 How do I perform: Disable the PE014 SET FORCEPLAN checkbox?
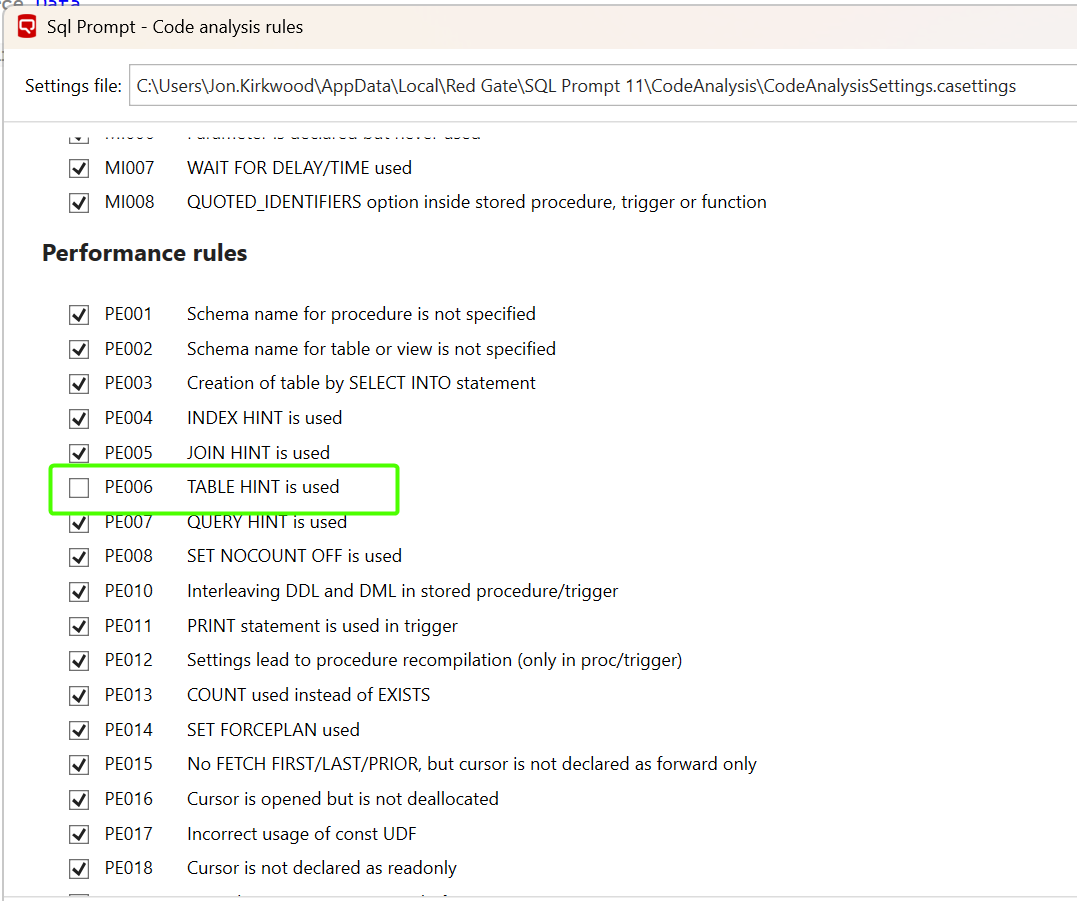[x=79, y=731]
